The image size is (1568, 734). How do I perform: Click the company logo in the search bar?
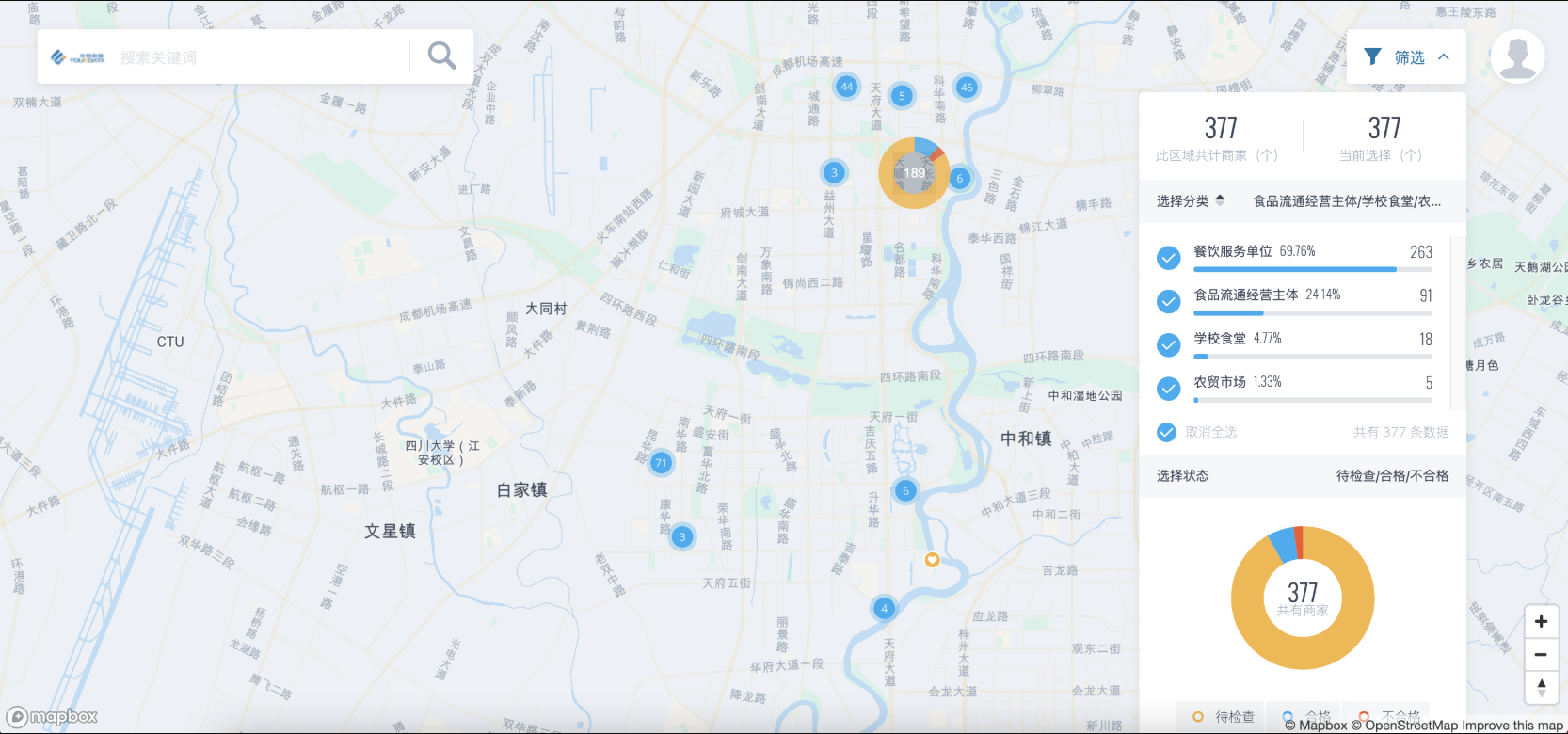click(78, 57)
